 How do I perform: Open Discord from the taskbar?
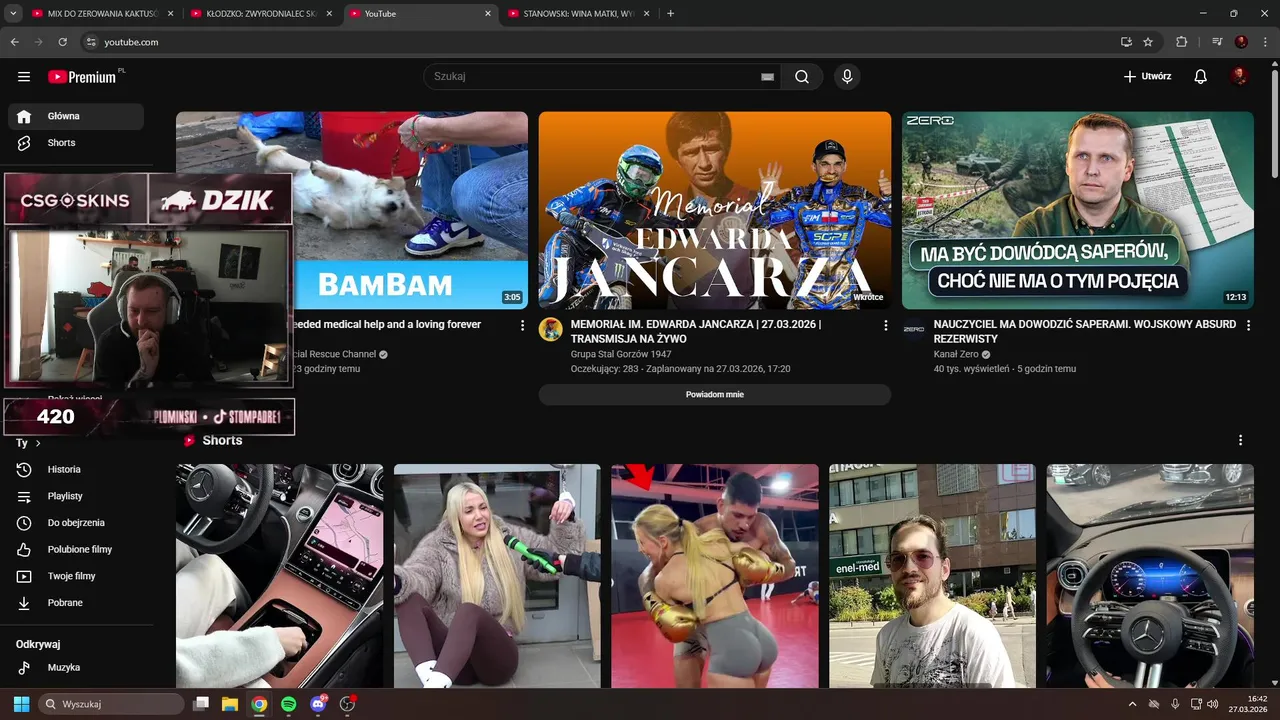318,704
